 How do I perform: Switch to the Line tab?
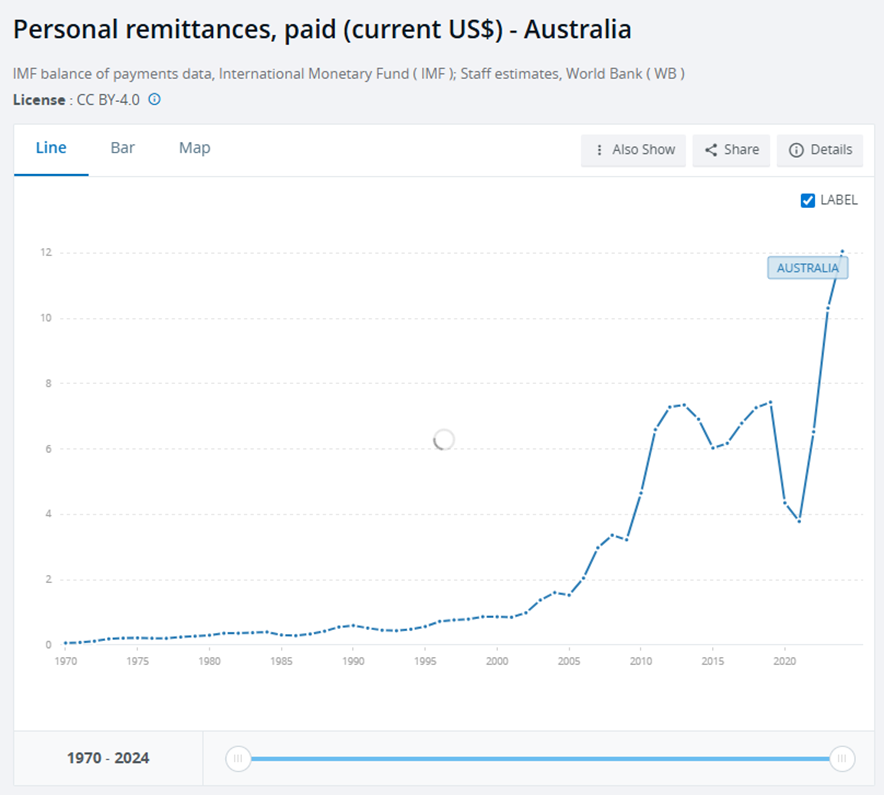pyautogui.click(x=51, y=148)
